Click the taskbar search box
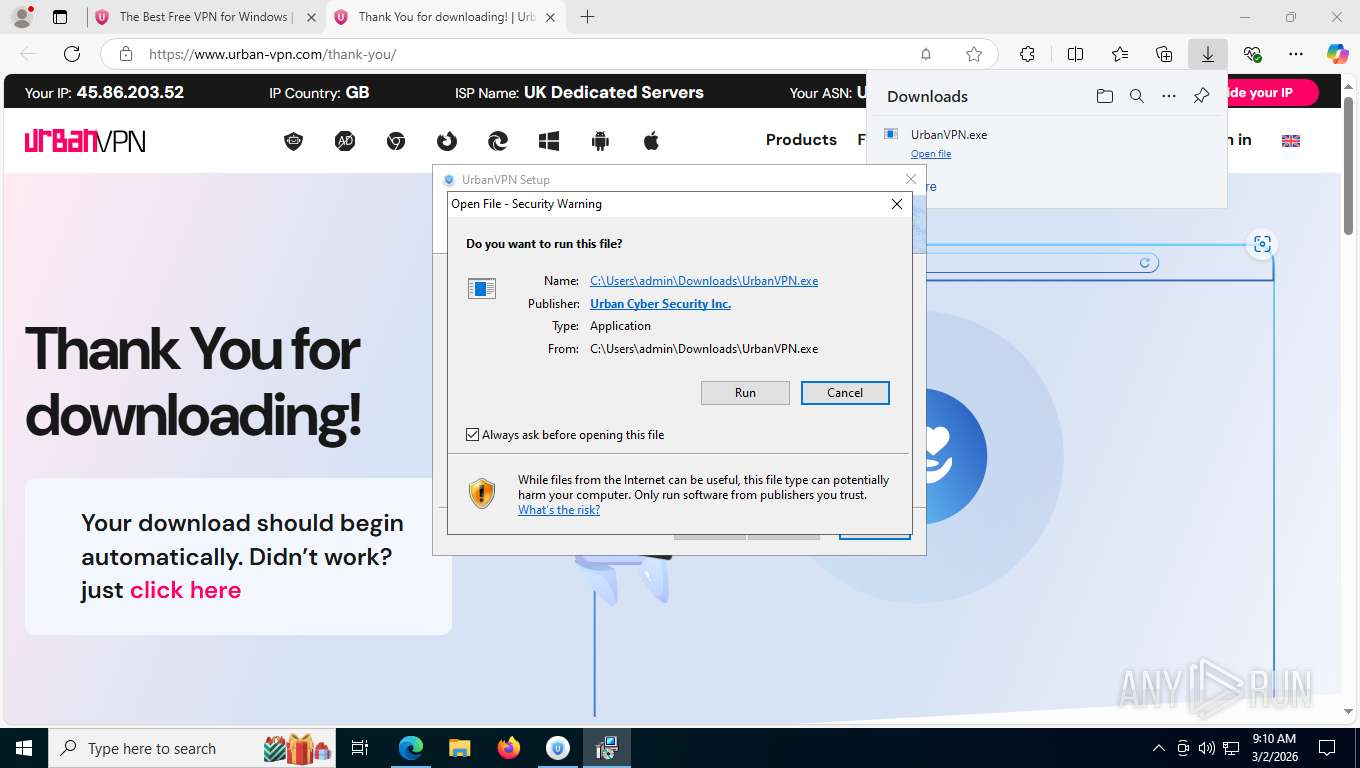Image resolution: width=1360 pixels, height=768 pixels. 192,748
